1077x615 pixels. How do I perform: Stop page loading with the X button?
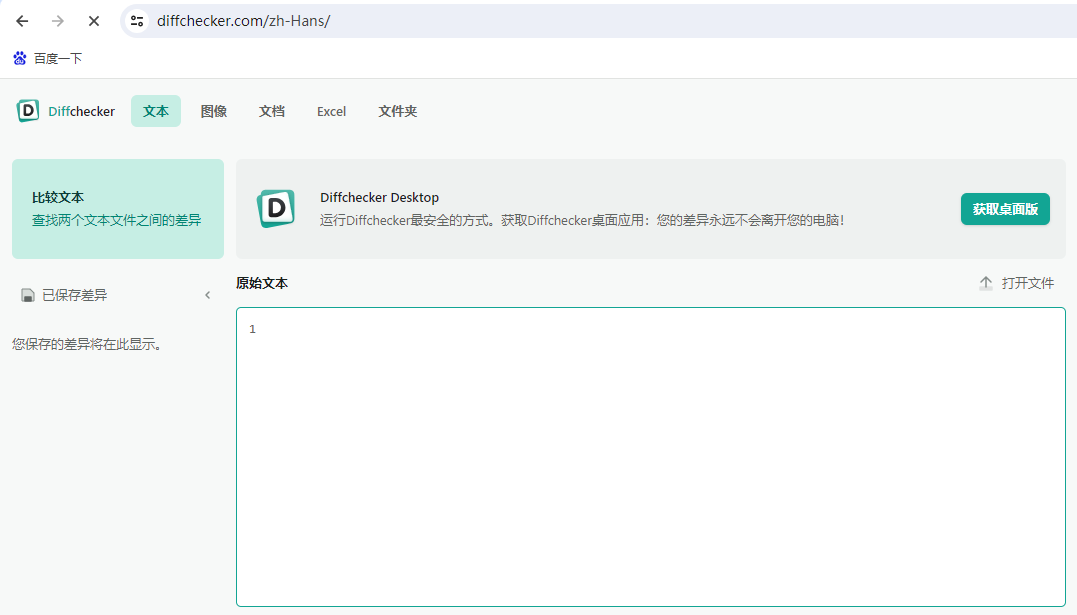(94, 21)
